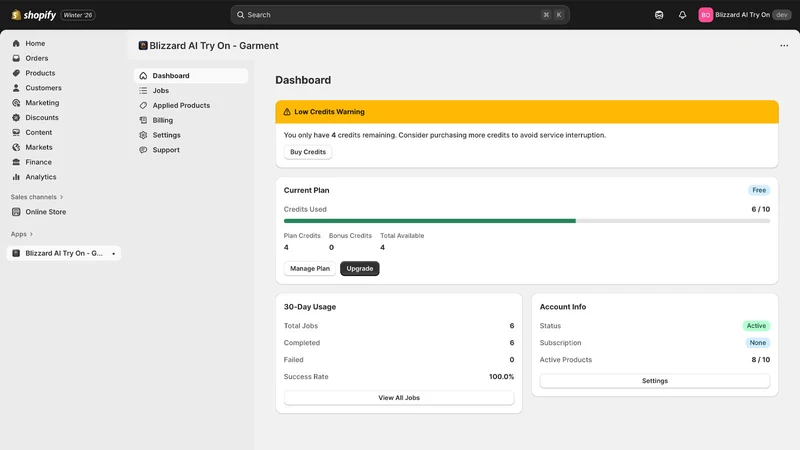Click the Products tag icon
Viewport: 800px width, 450px height.
click(16, 73)
